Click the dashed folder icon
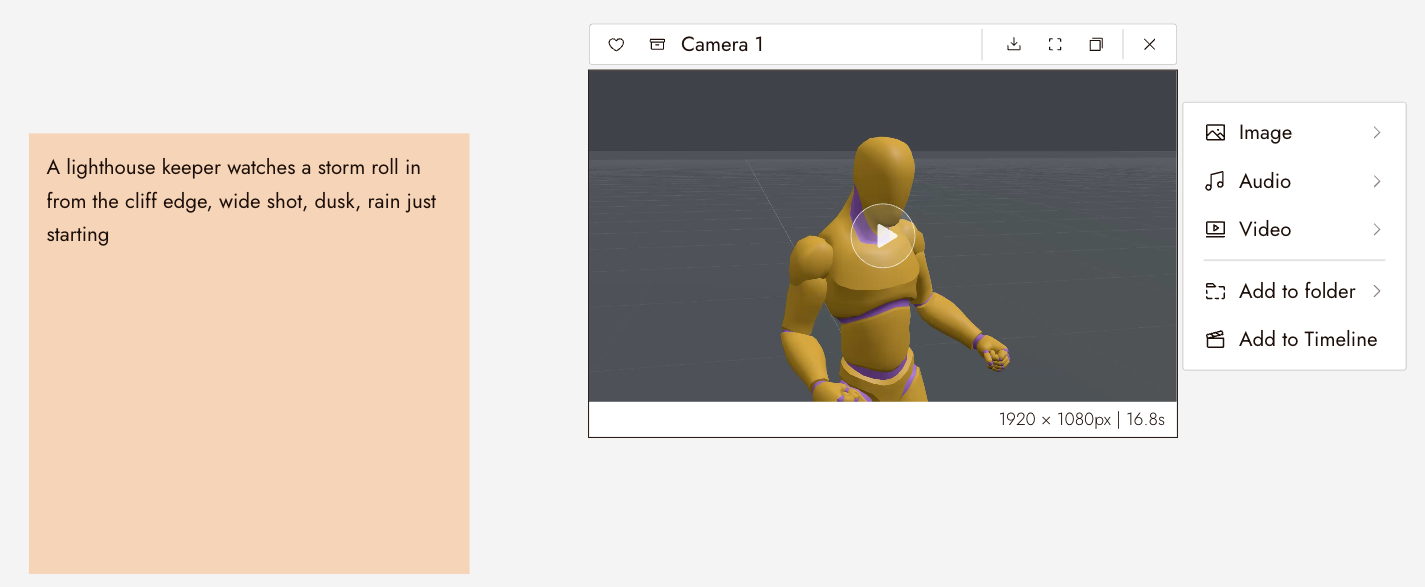 point(1215,291)
